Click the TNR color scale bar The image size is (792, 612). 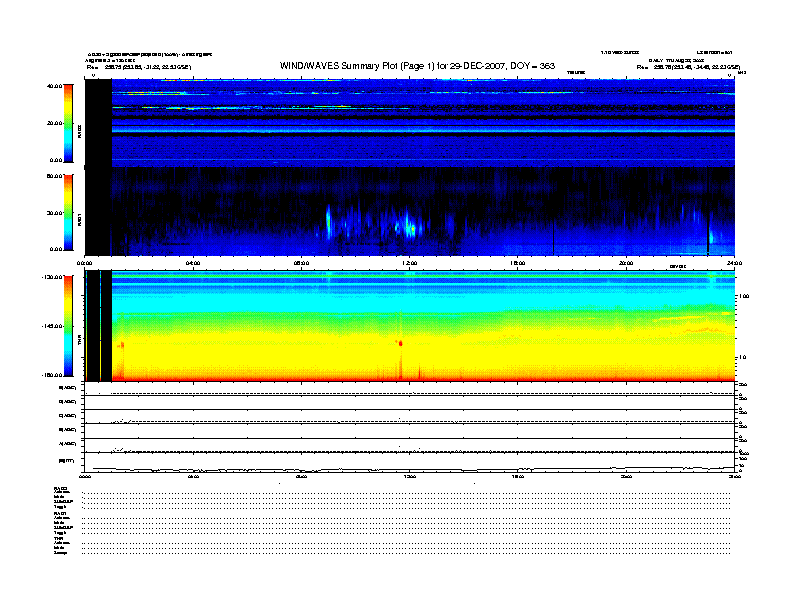[69, 326]
